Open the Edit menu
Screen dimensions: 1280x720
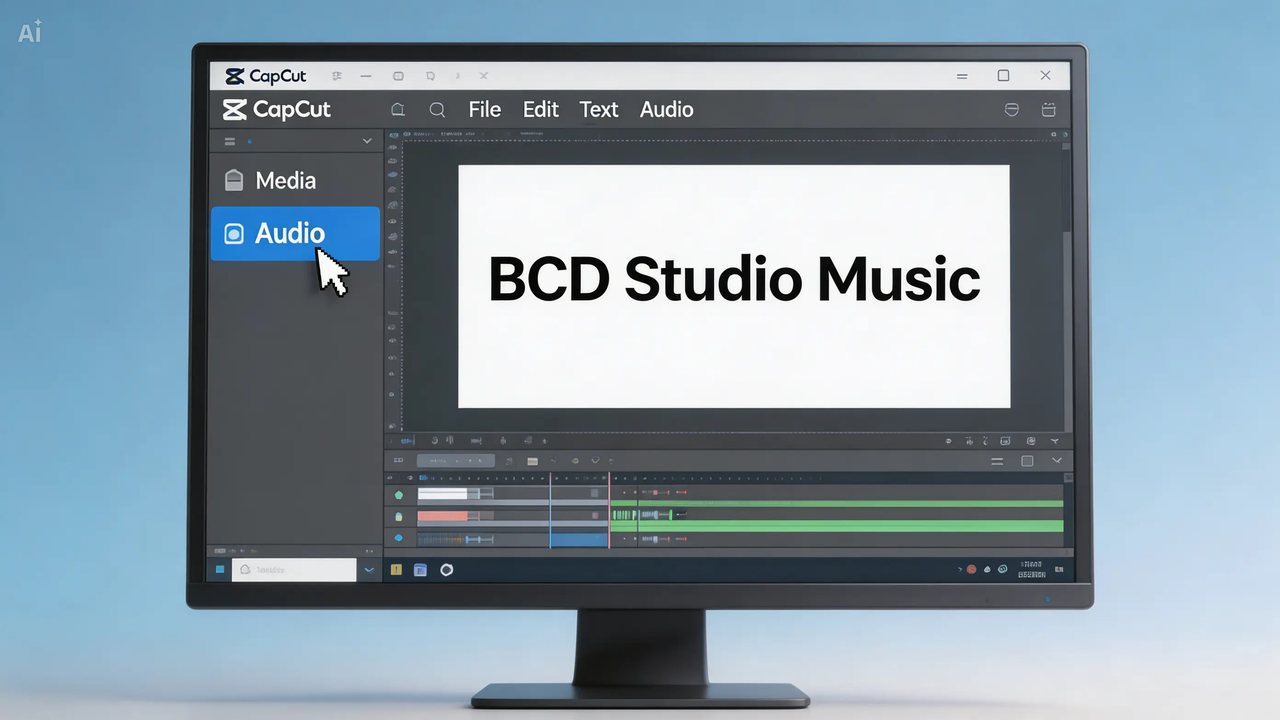tap(540, 110)
